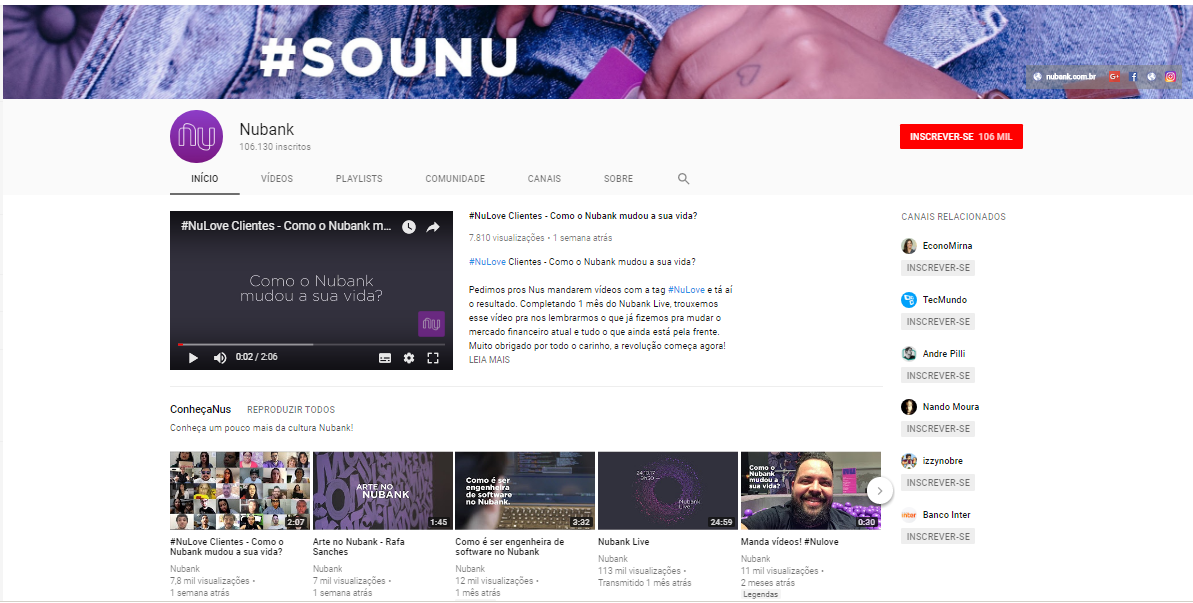Enter fullscreen on the video player
The height and width of the screenshot is (603, 1193).
433,357
